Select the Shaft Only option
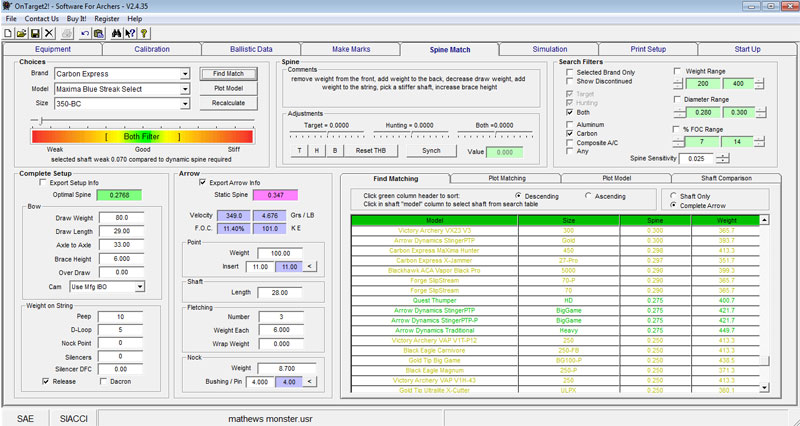The image size is (800, 426). (x=673, y=196)
